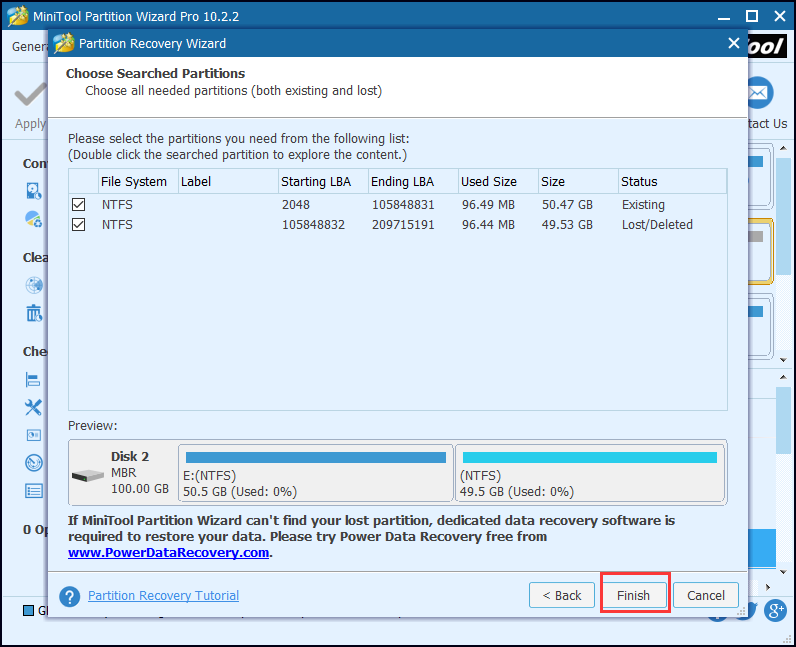Click the Surface Test icon in sidebar
Screen dimensions: 796x647
click(x=34, y=435)
